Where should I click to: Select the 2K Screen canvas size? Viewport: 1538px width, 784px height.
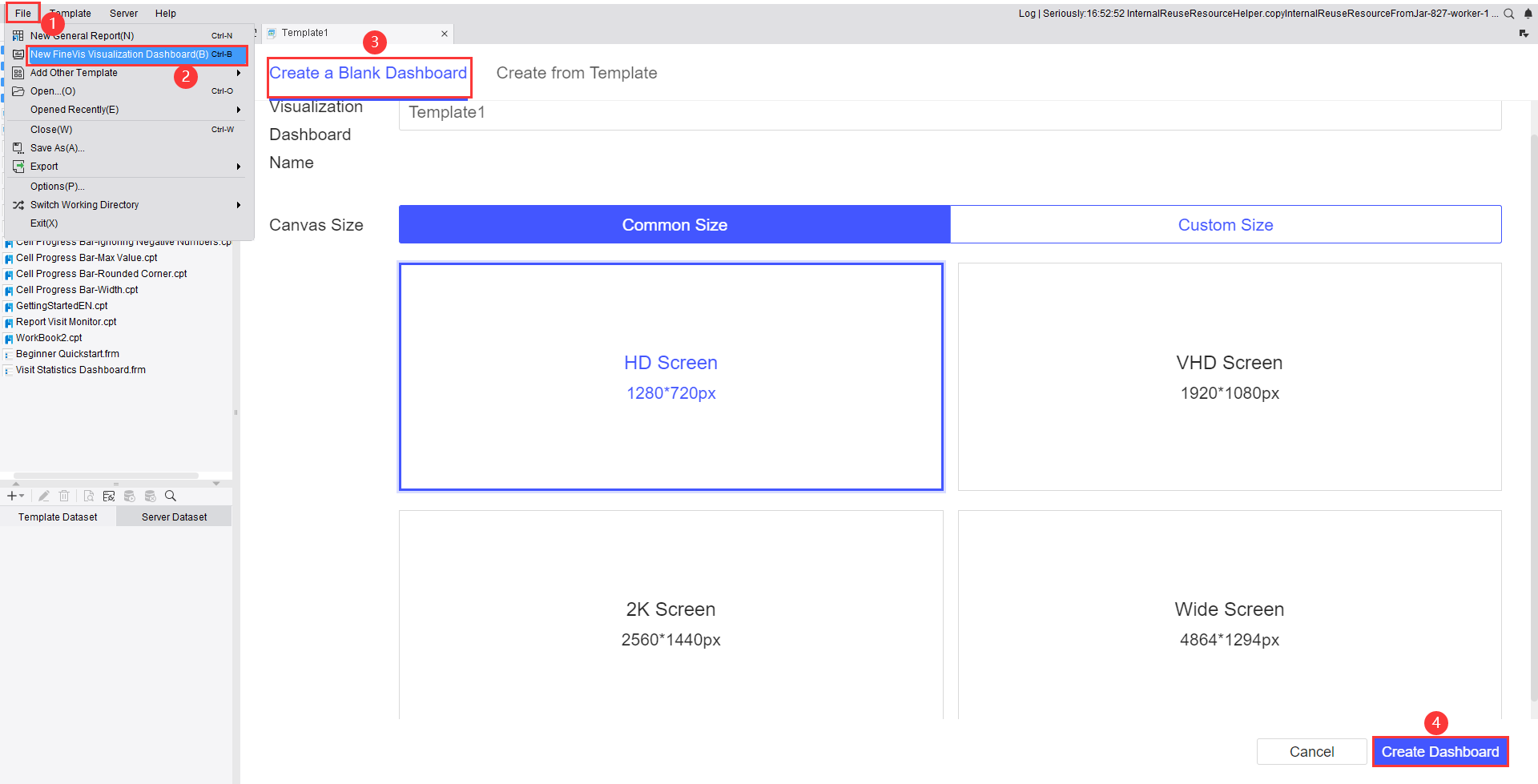click(x=670, y=623)
